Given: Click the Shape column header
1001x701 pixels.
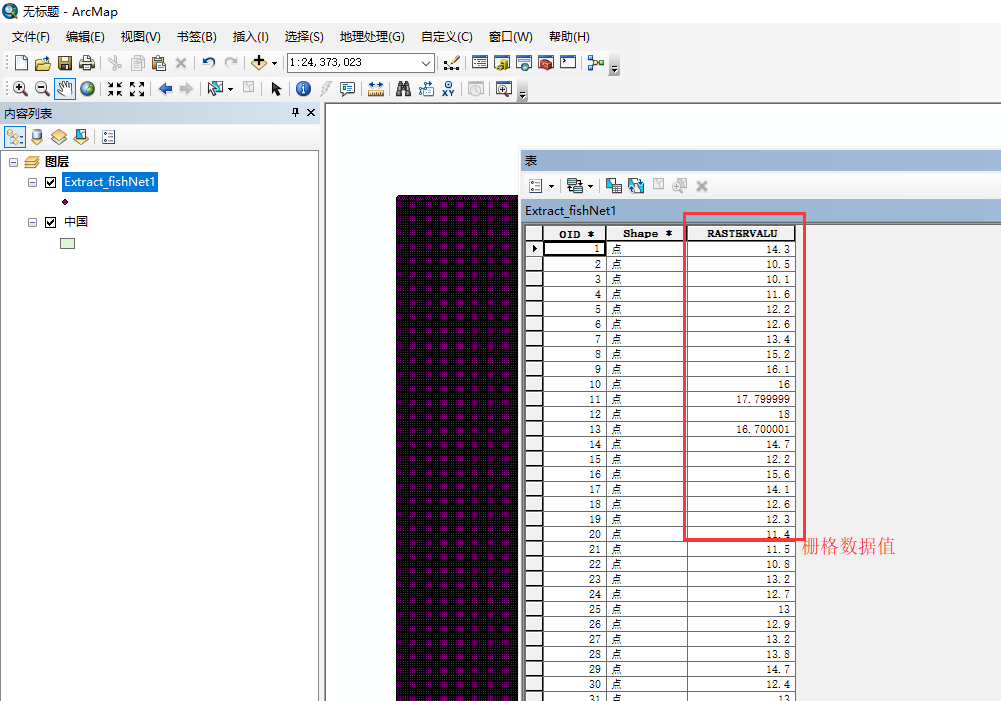Looking at the screenshot, I should (x=647, y=234).
